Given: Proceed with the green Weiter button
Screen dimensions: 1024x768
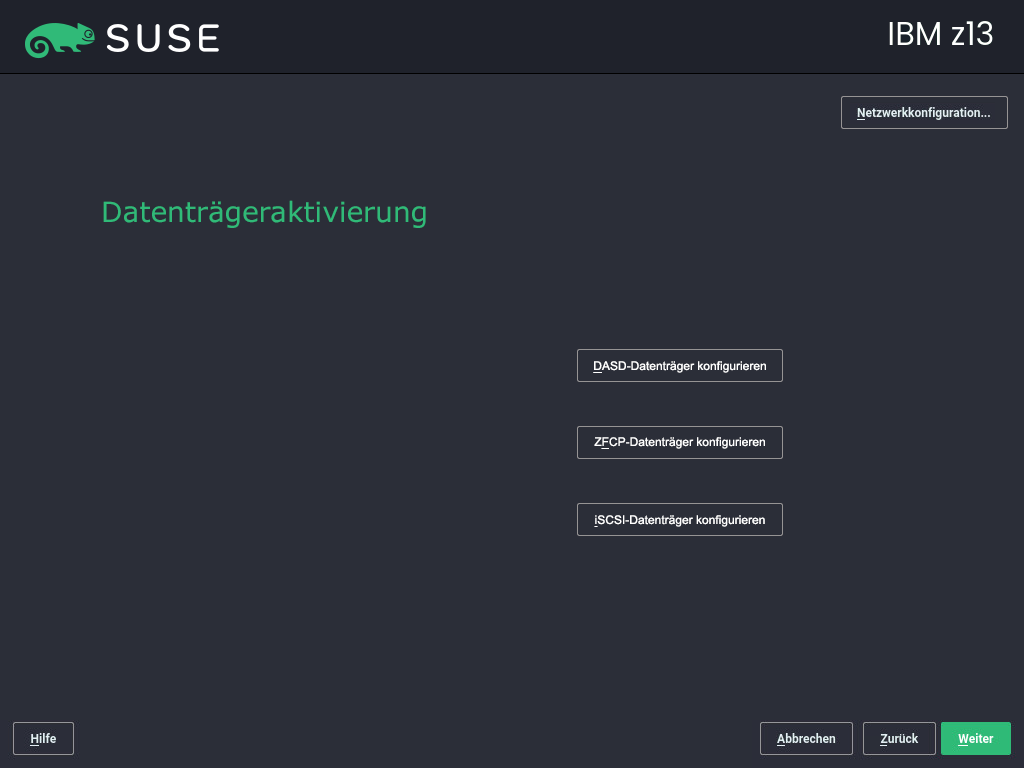Looking at the screenshot, I should [x=975, y=738].
